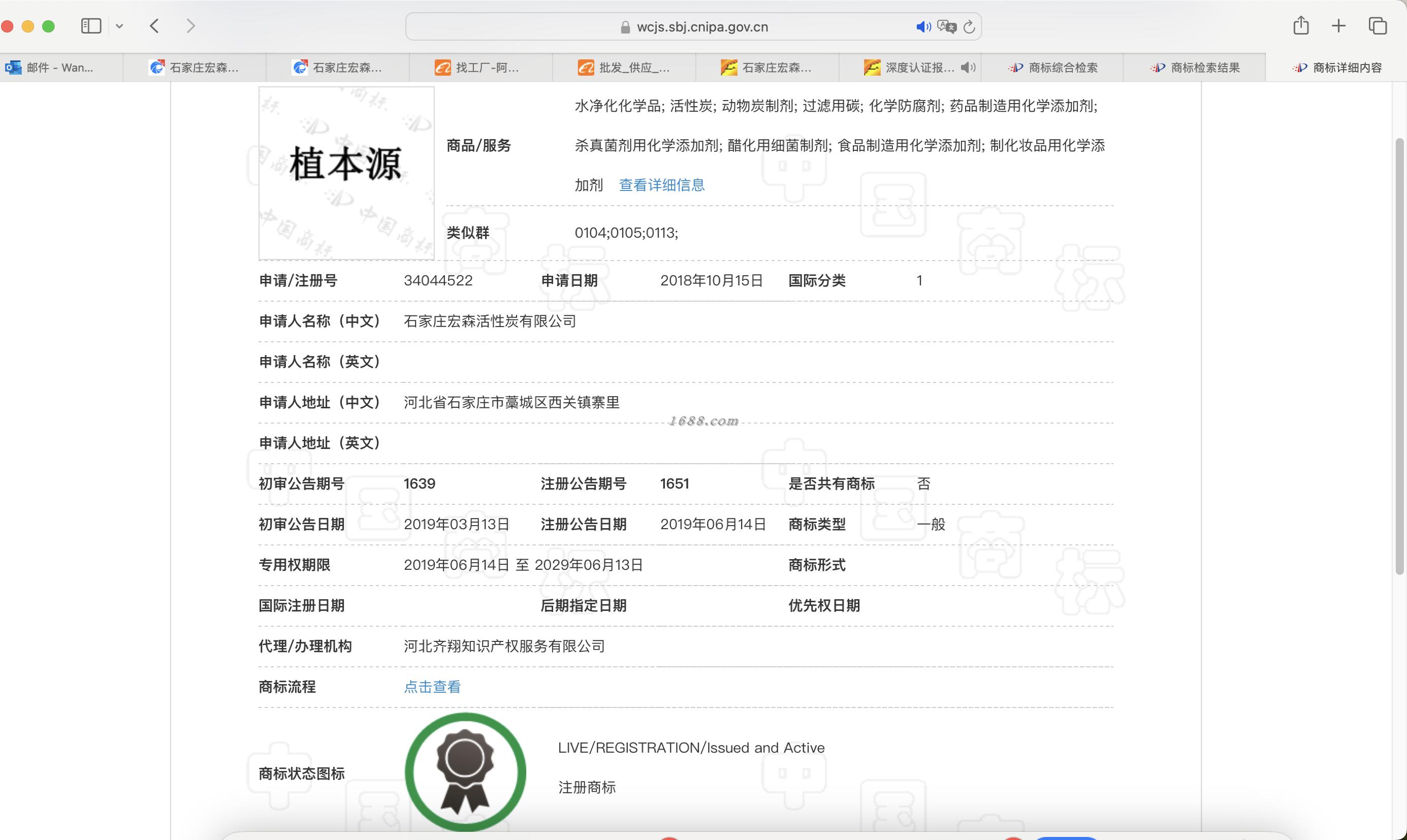1407x840 pixels.
Task: Click the wcjs.sbj.cnipa.gov.cn address field
Action: [702, 26]
